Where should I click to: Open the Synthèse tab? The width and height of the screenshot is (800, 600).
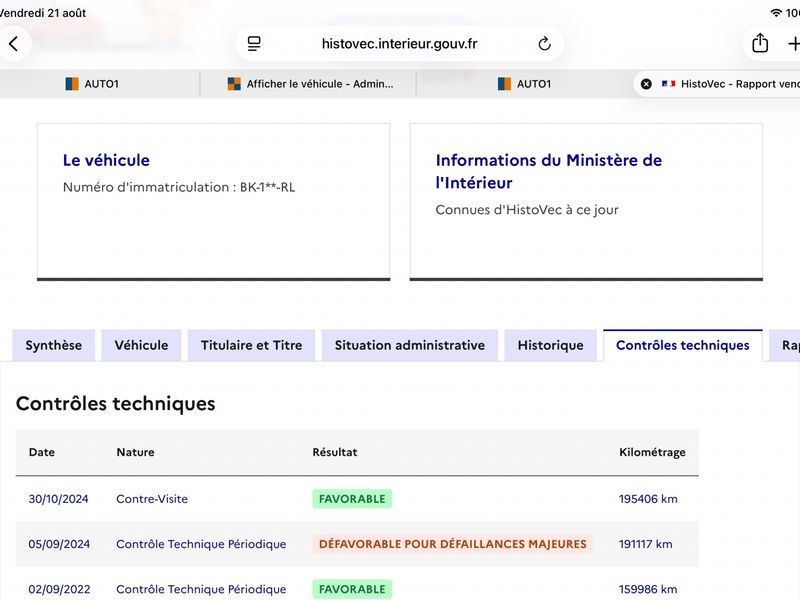54,345
